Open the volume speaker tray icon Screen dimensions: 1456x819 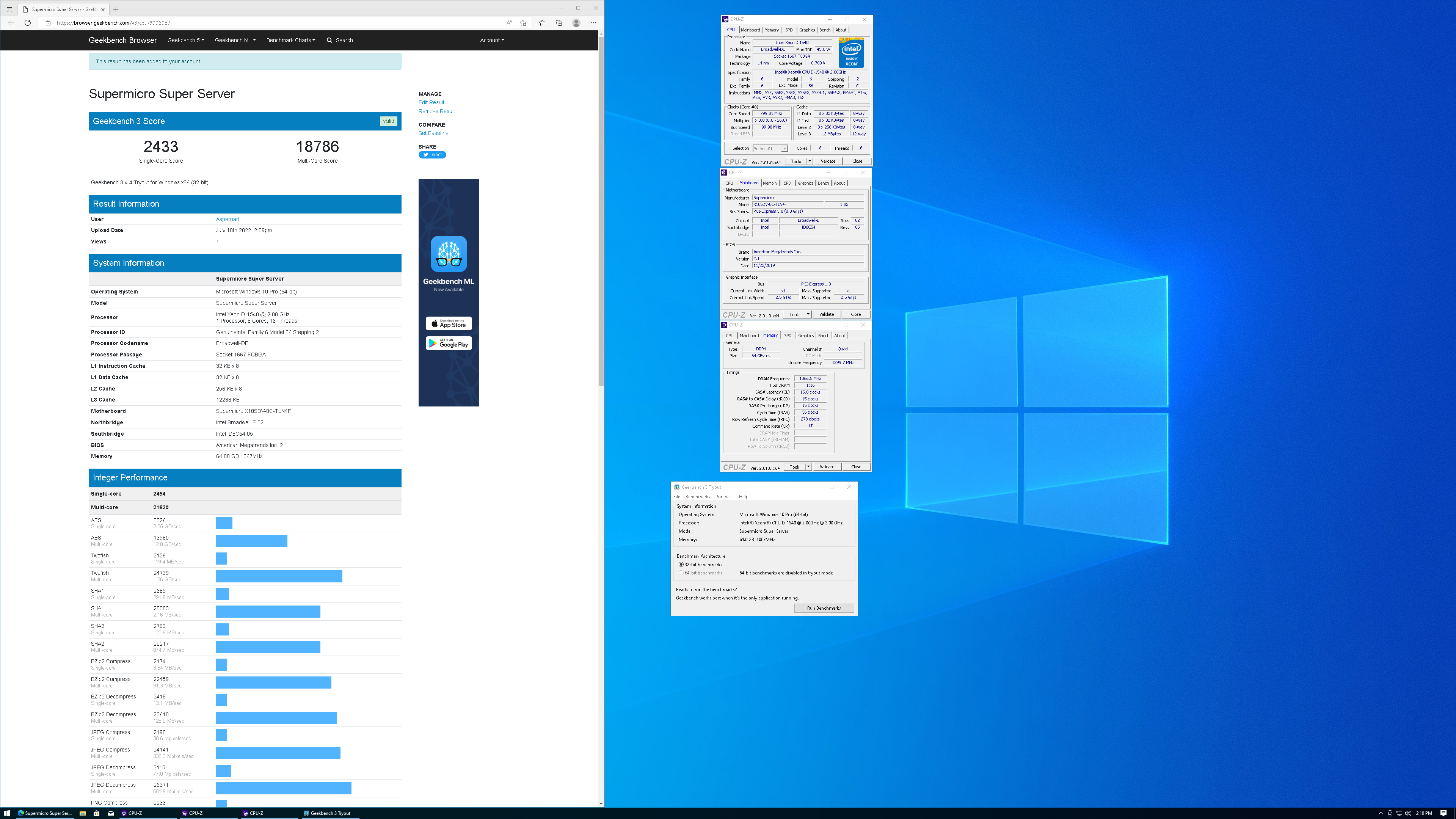[1408, 813]
